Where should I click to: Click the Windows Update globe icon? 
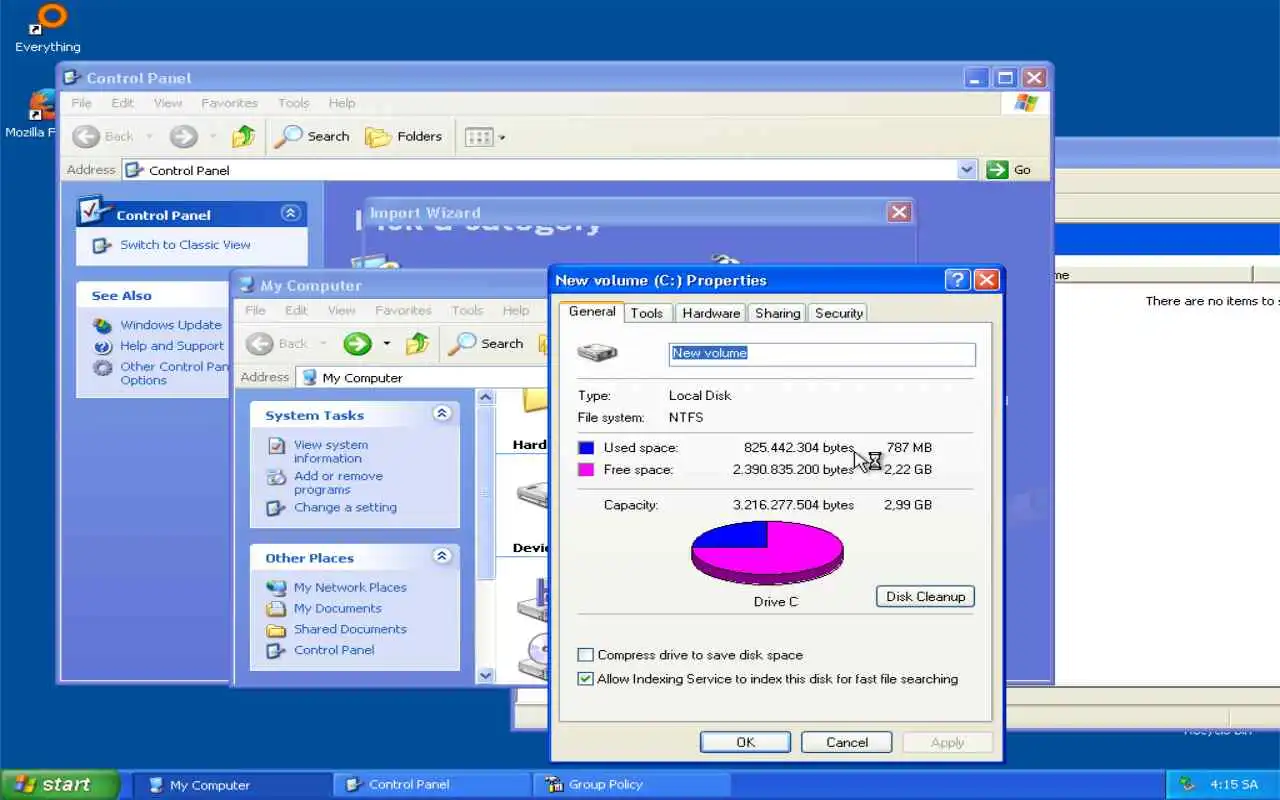(102, 325)
